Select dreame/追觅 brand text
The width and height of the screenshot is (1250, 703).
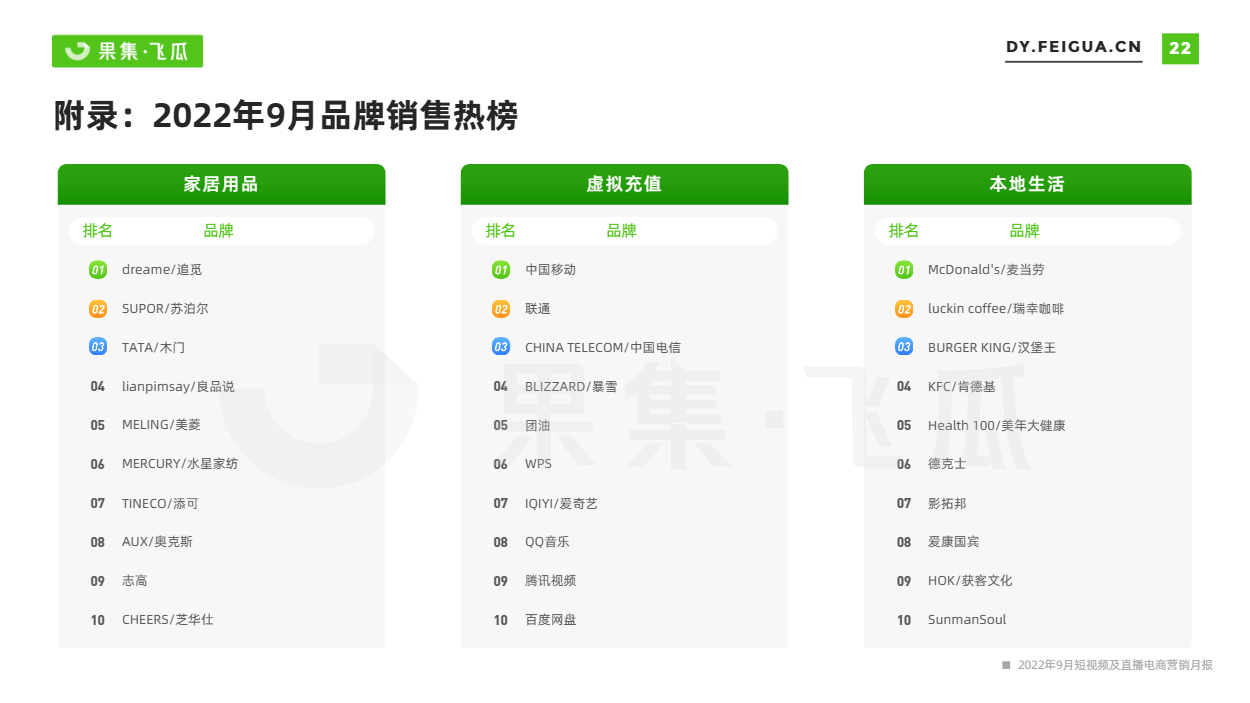click(x=162, y=270)
